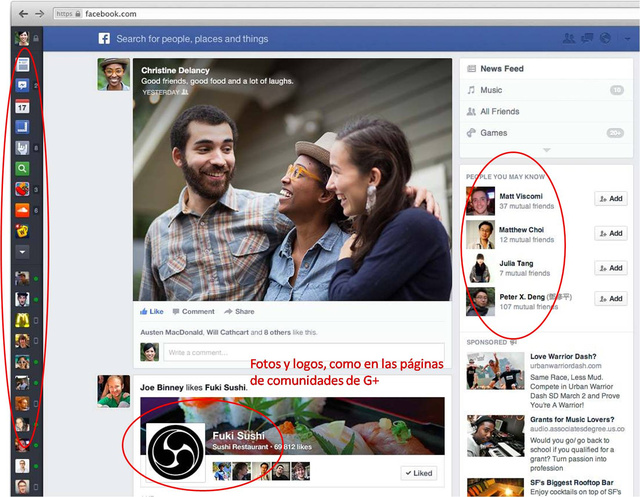Add Matt Viscomi as a friend

tap(609, 199)
